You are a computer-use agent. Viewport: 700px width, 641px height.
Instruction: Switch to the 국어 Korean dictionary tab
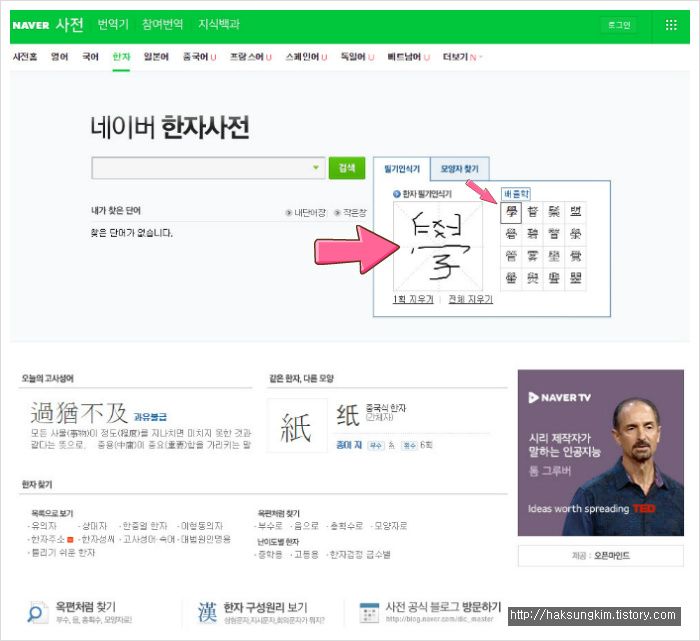[90, 57]
